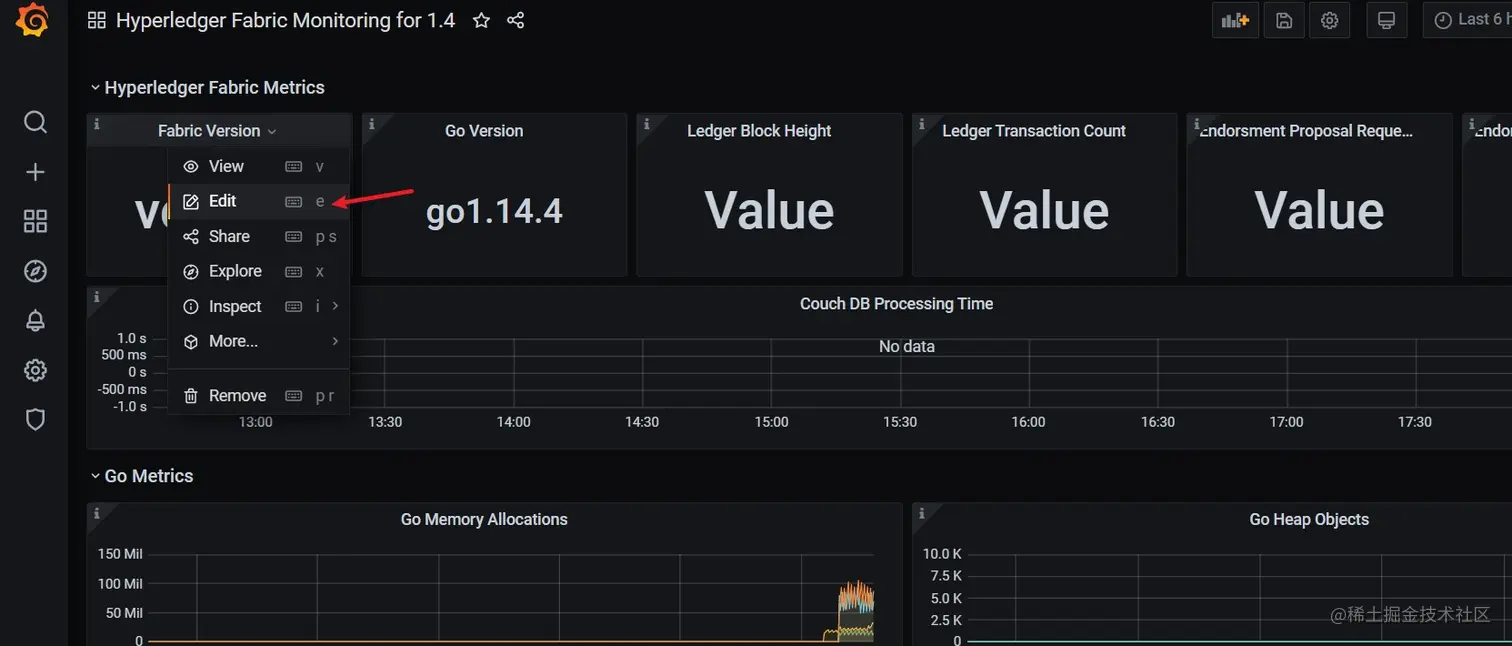Click info icon on Endorsment Proposal Reque... panel
1512x646 pixels.
tap(1197, 124)
